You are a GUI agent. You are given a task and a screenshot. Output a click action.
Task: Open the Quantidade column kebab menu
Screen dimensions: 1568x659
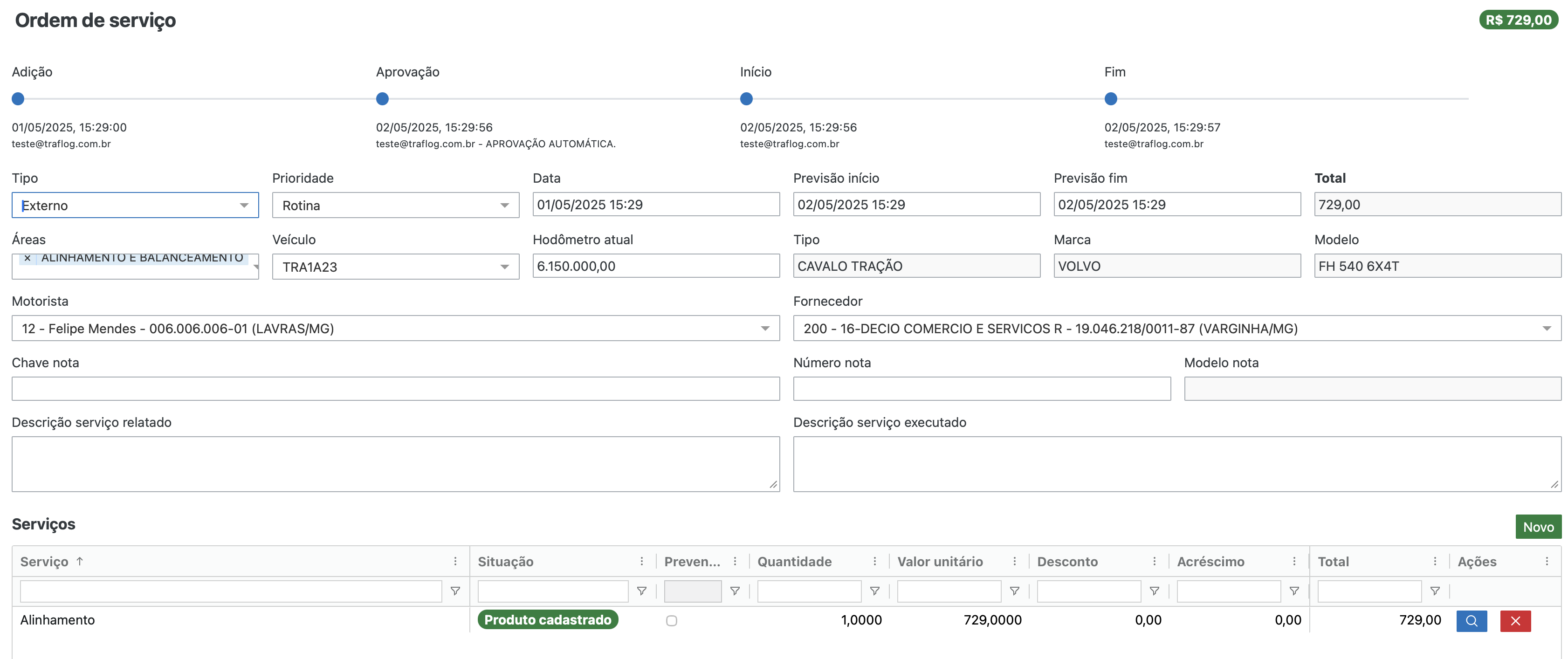(874, 561)
